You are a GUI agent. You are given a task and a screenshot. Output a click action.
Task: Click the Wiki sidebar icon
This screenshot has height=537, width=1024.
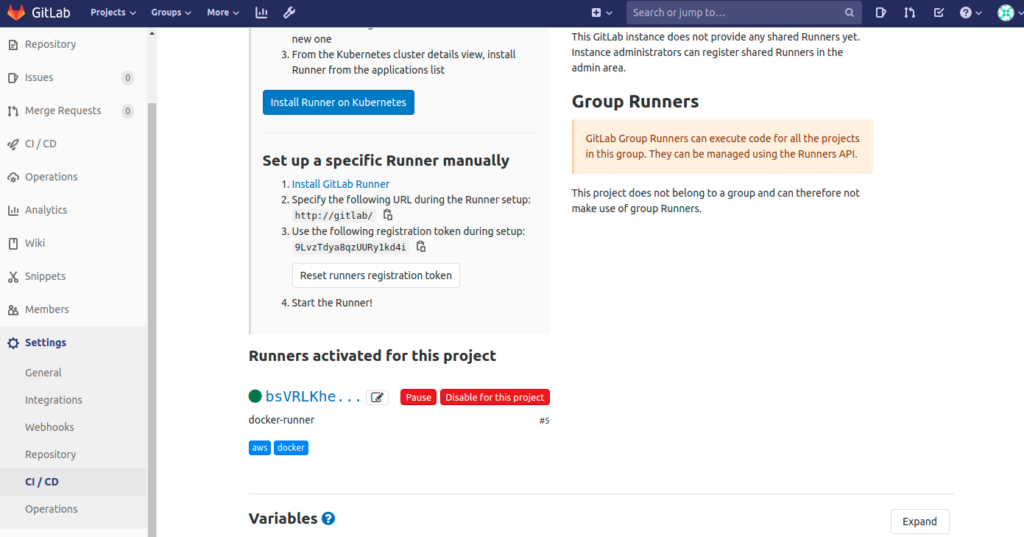coord(13,244)
